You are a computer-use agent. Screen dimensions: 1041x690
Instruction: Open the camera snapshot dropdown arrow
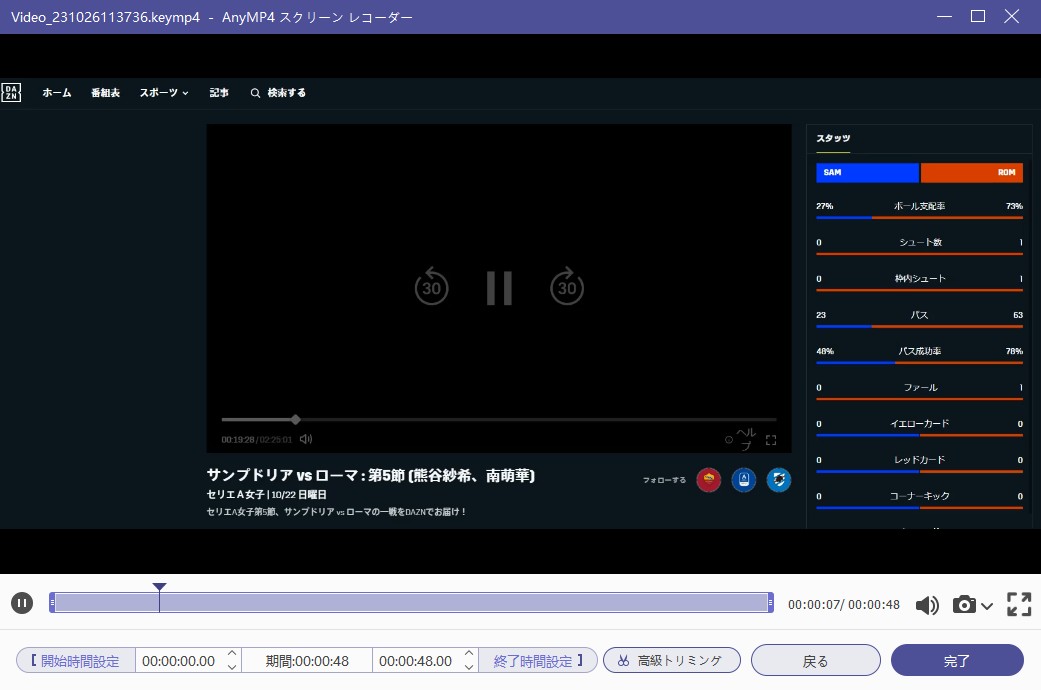pos(987,605)
